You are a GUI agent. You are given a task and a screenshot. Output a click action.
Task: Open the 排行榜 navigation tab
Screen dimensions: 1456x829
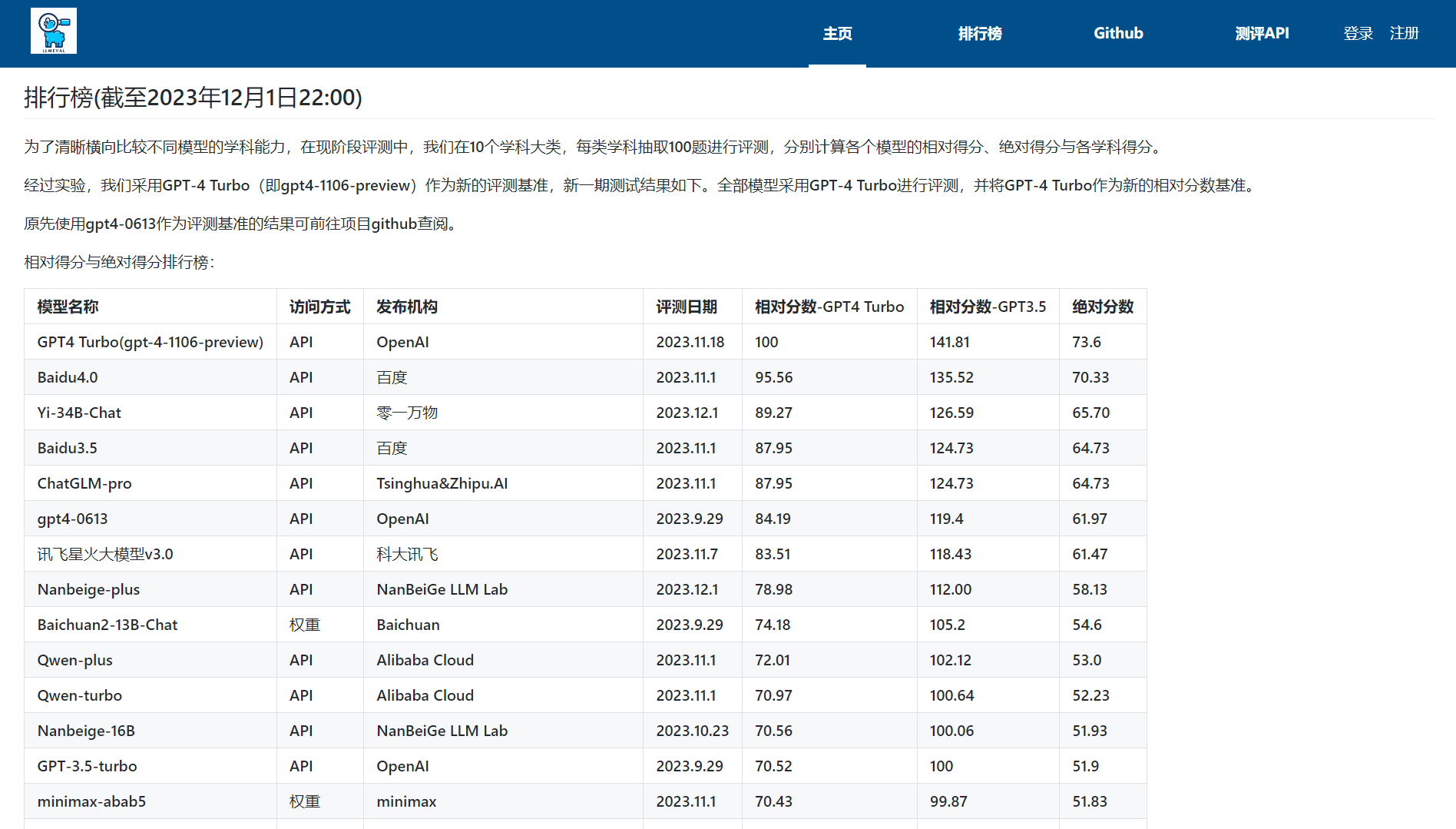tap(980, 33)
